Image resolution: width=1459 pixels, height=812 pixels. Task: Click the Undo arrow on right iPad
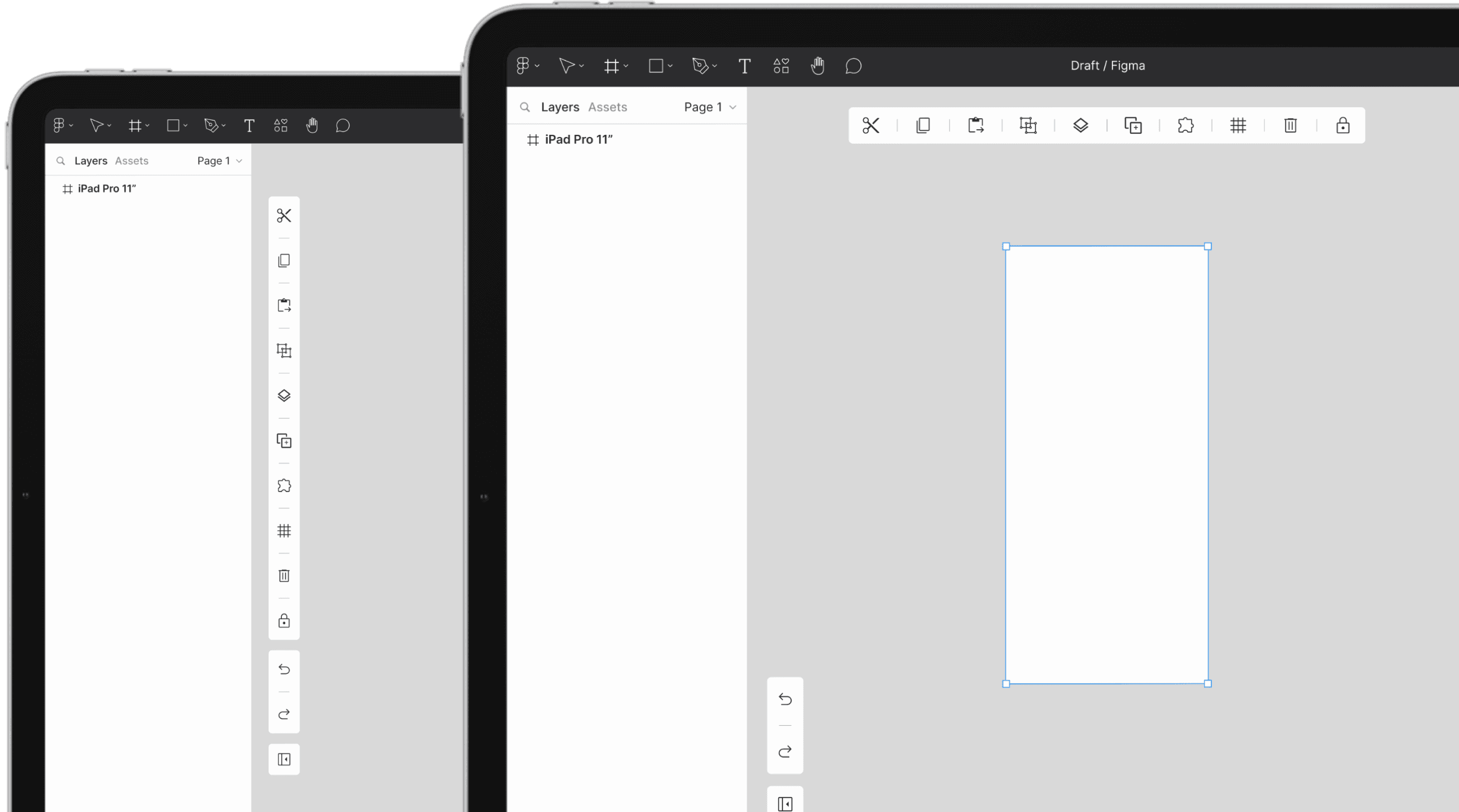tap(785, 699)
